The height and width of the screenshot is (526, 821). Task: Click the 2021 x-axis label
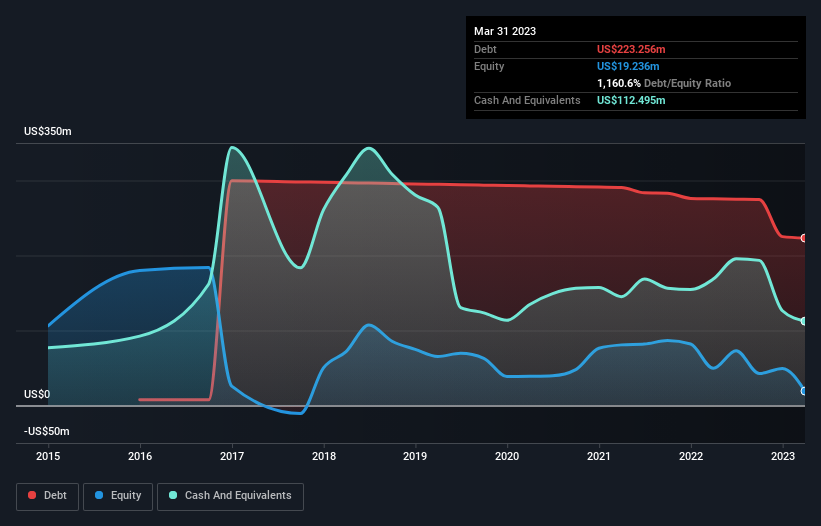pos(598,456)
